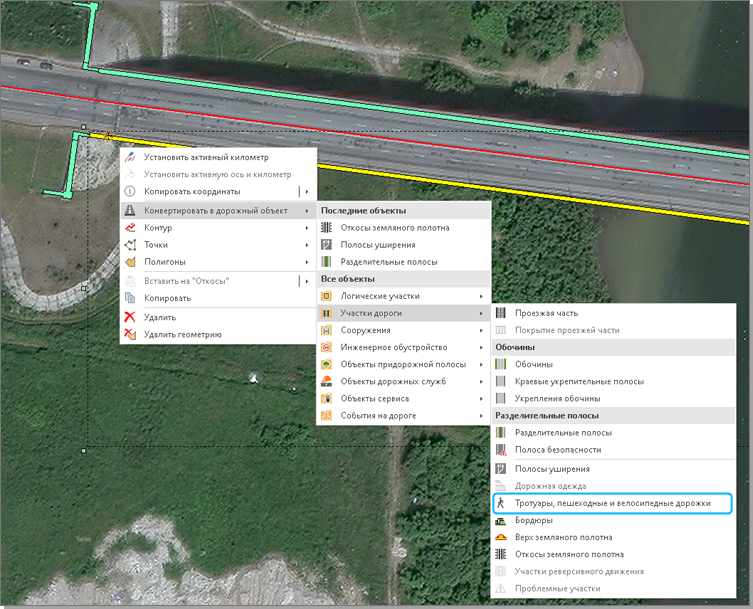Click the 'Установить активный километр' icon

click(x=130, y=157)
